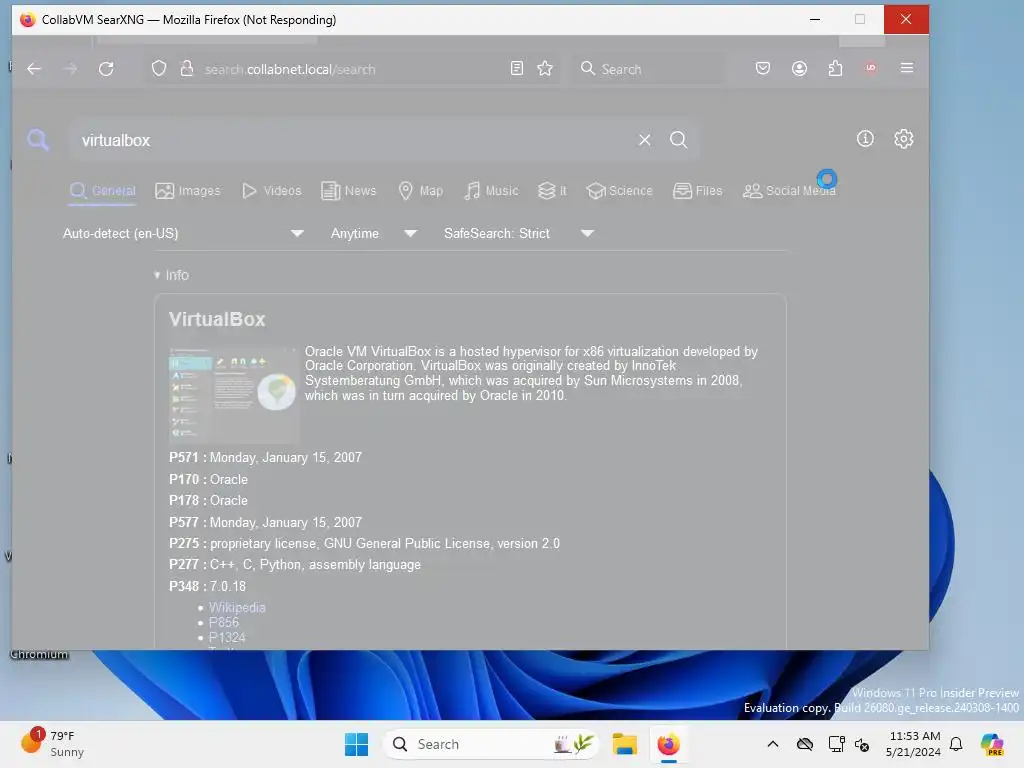This screenshot has width=1024, height=768.
Task: Click the Windows taskbar Search box
Action: [x=490, y=744]
